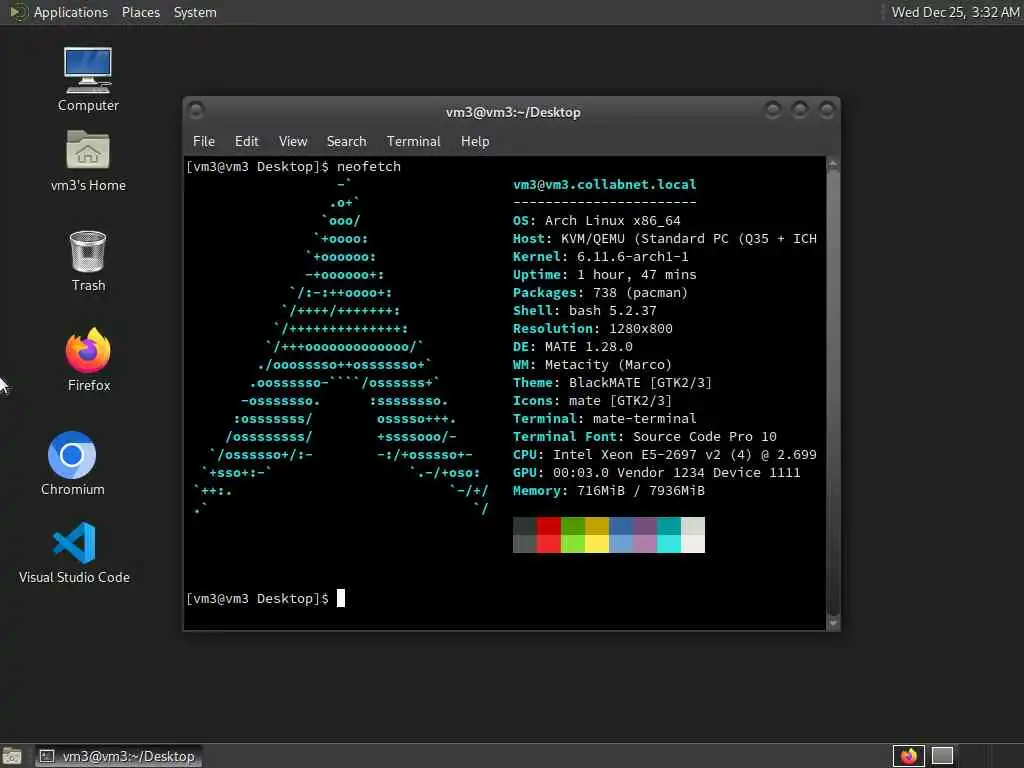1024x768 pixels.
Task: Click the OS: Arch Linux x86_64 line
Action: (597, 221)
